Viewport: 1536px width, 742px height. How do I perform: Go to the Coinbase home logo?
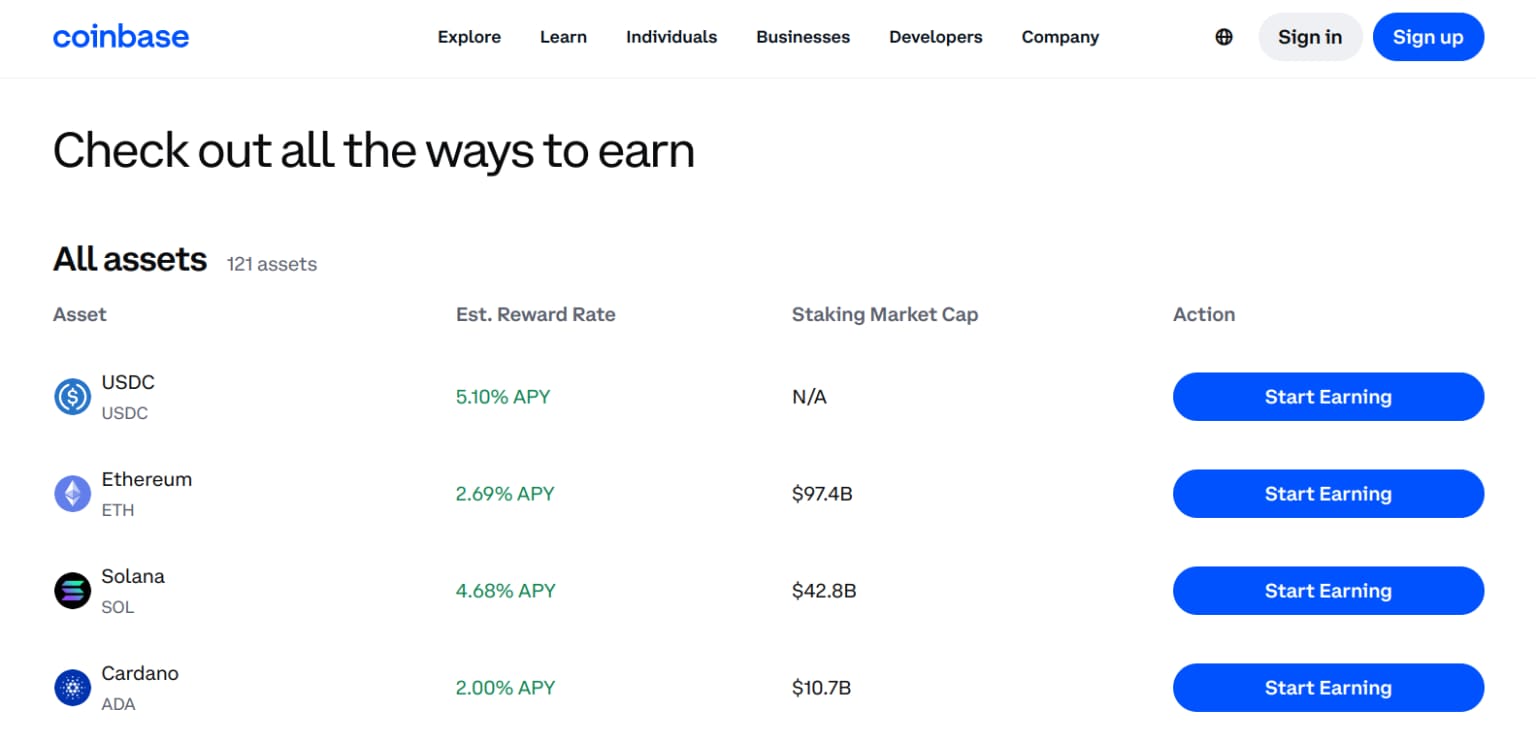point(121,37)
